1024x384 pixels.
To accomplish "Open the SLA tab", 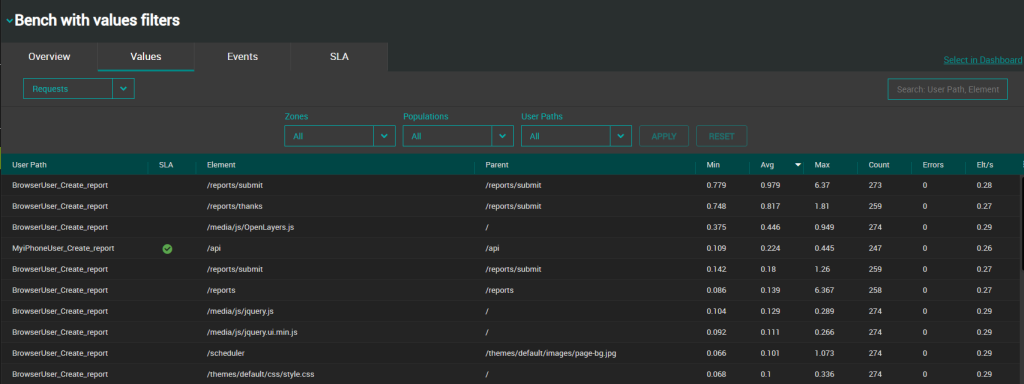I will (339, 57).
